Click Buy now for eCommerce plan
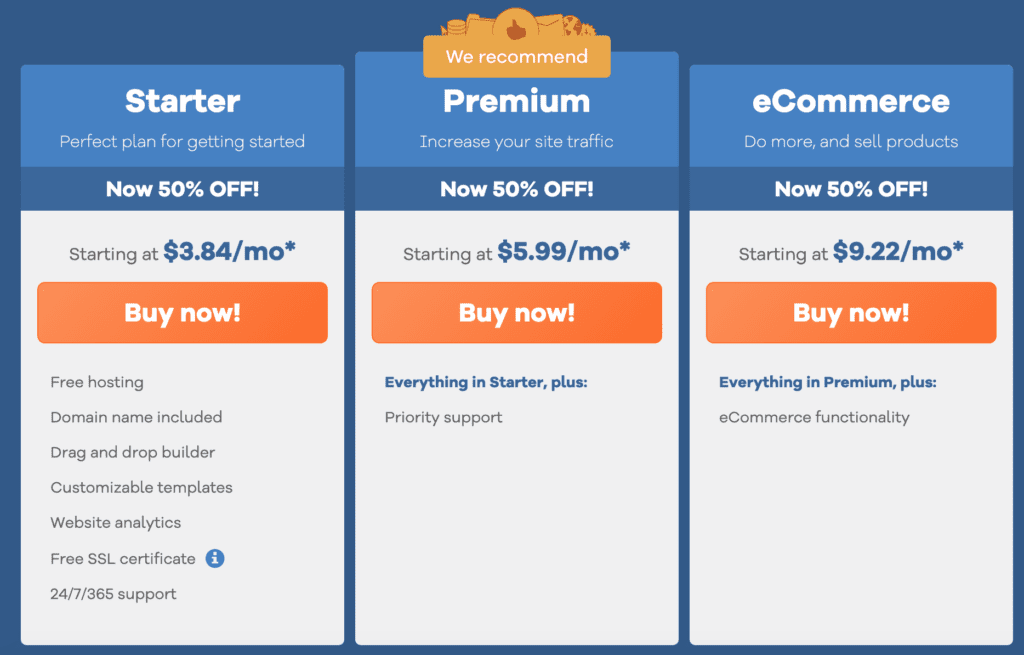This screenshot has width=1024, height=655. (x=851, y=312)
